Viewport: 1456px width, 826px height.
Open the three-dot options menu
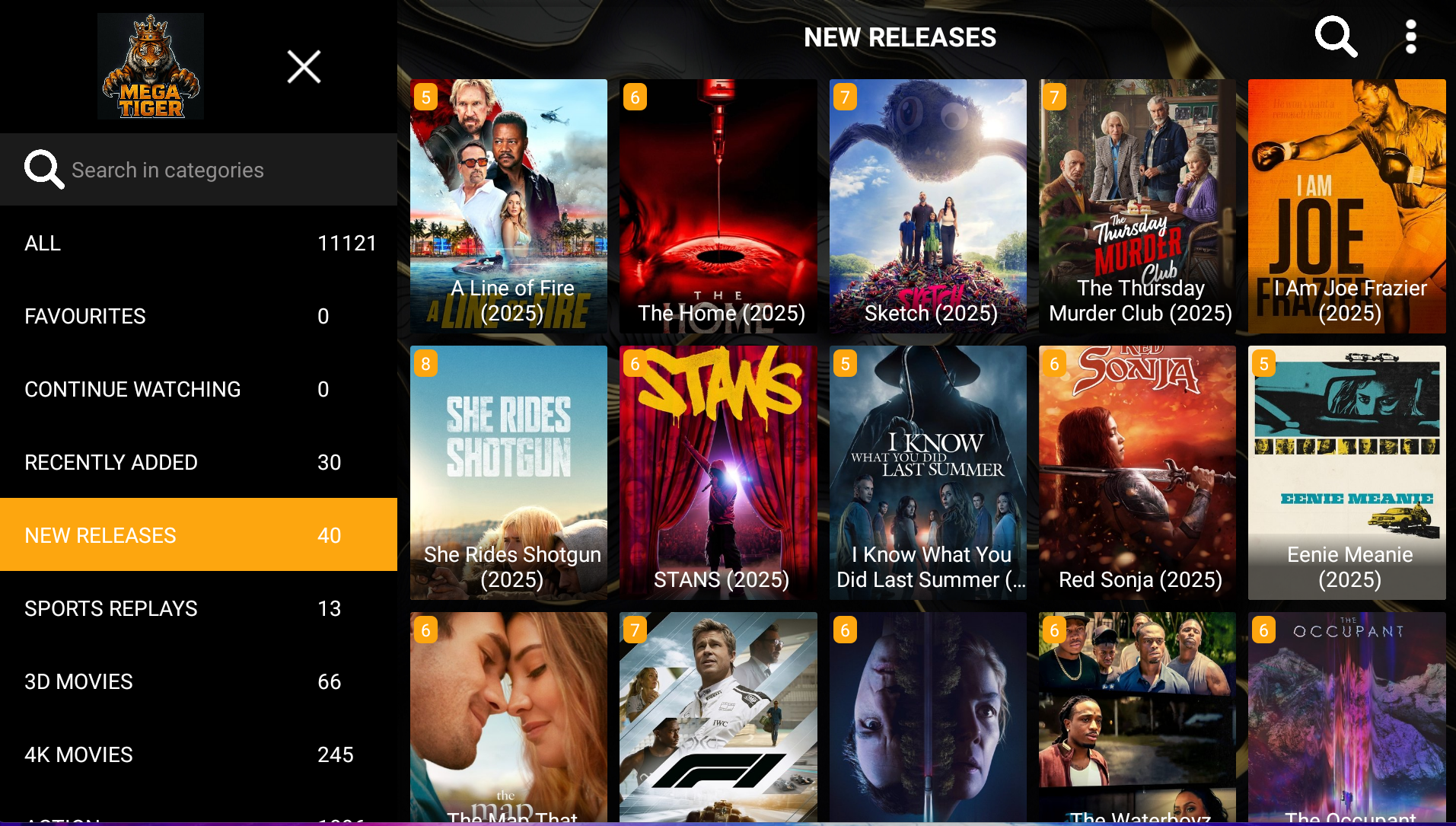click(1410, 37)
